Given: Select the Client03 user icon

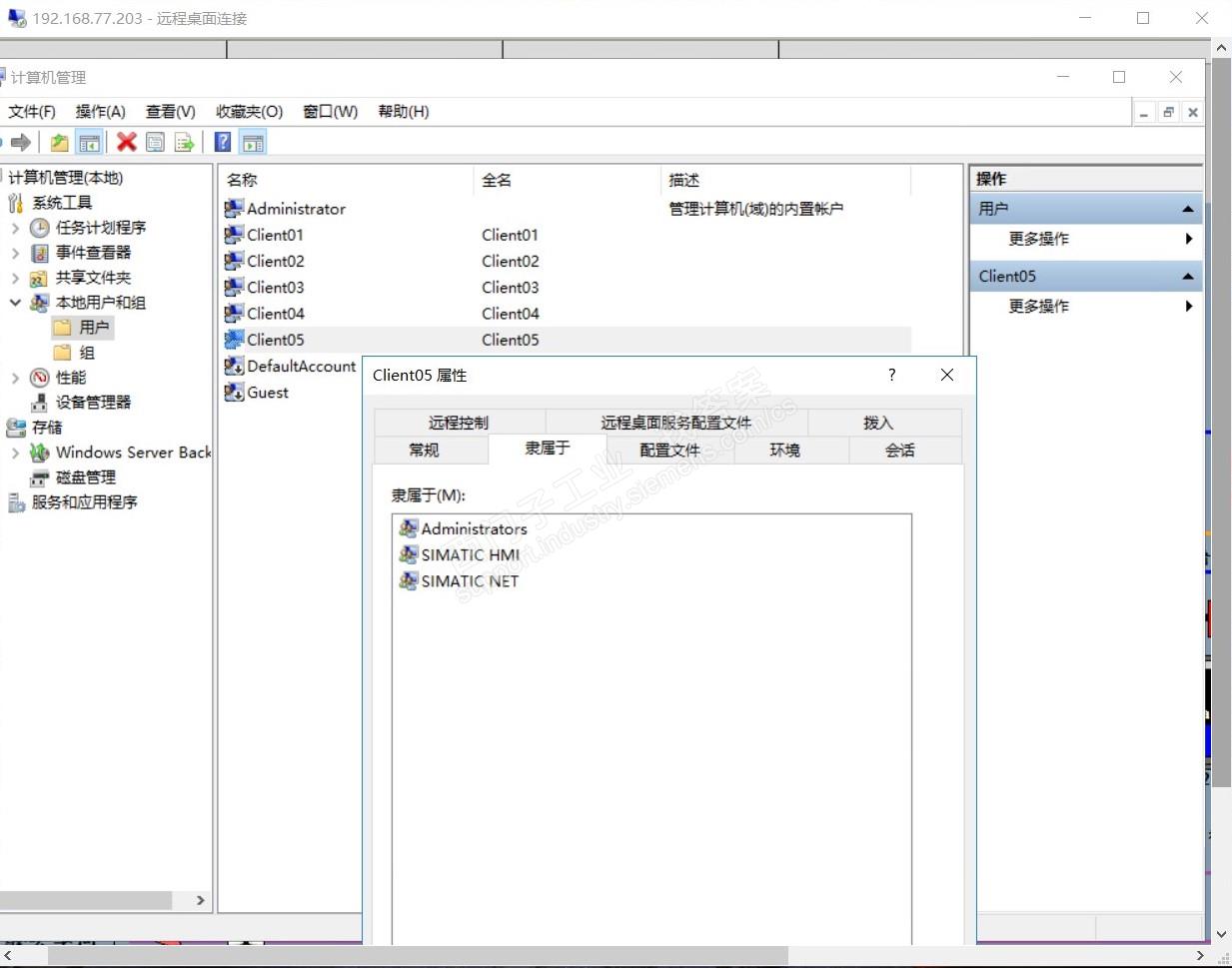Looking at the screenshot, I should pos(234,287).
